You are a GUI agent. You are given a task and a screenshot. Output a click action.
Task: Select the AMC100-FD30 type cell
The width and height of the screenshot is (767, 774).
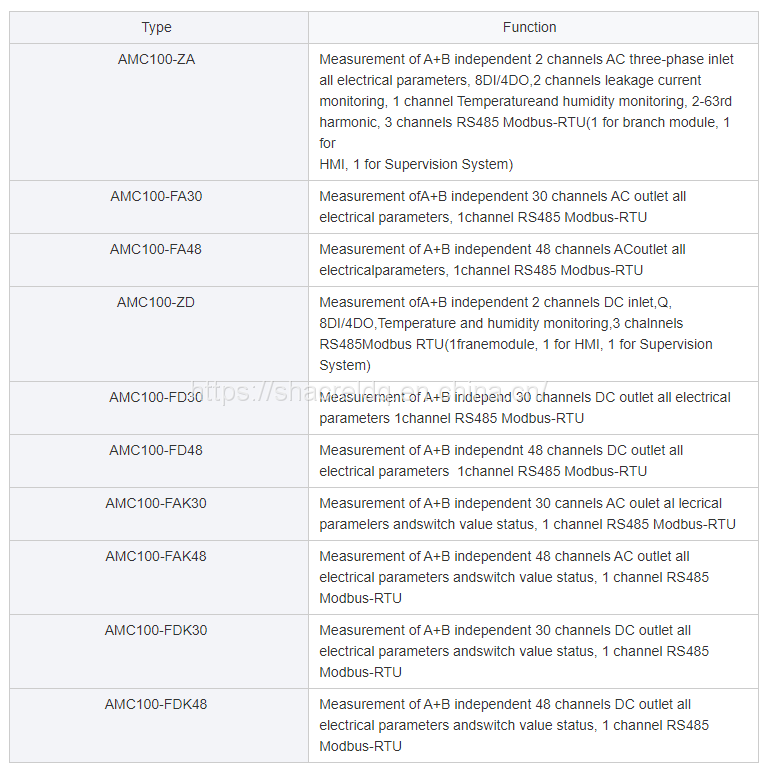(x=156, y=397)
